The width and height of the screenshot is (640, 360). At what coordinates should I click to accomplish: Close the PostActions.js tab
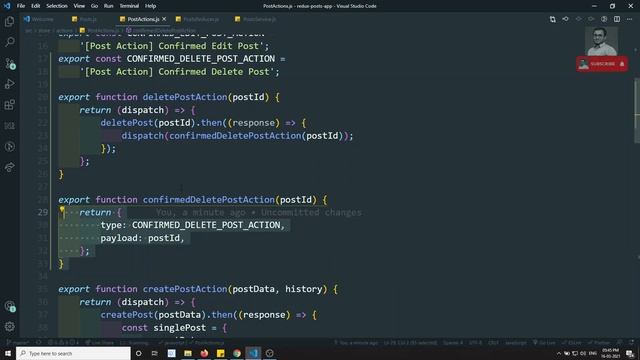(x=164, y=19)
